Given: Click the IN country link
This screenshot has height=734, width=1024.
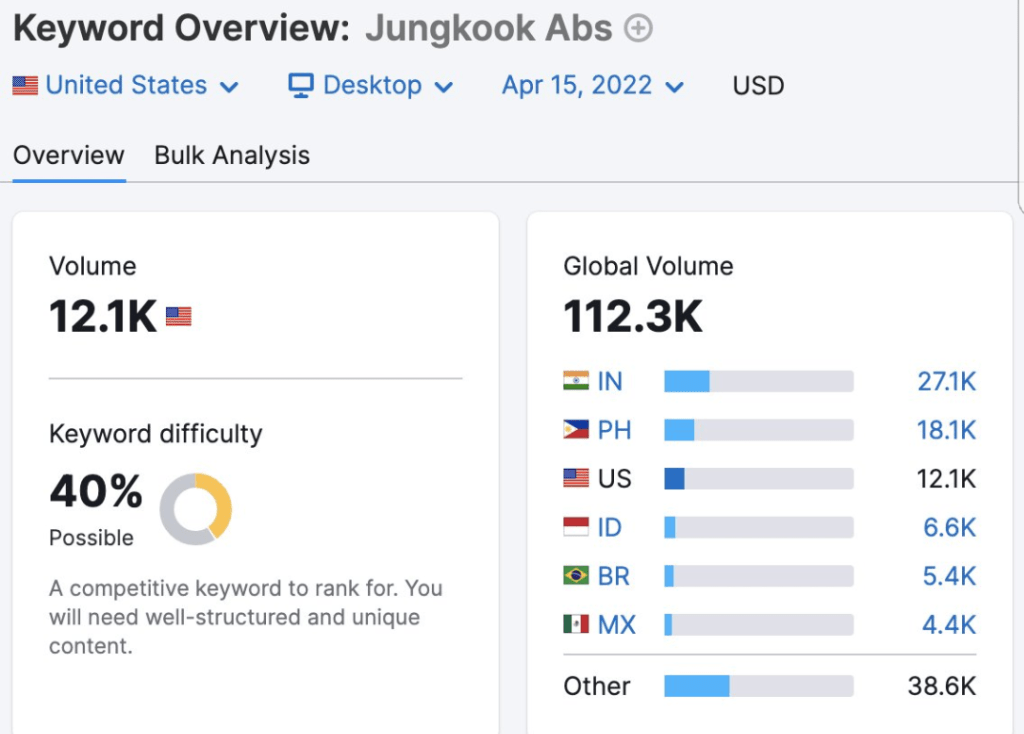Looking at the screenshot, I should (610, 381).
